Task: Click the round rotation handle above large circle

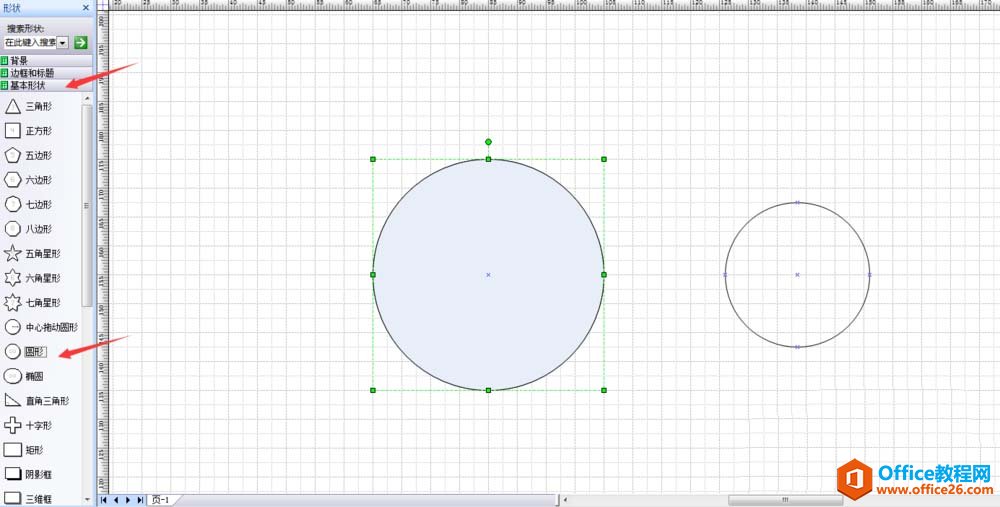Action: click(489, 142)
